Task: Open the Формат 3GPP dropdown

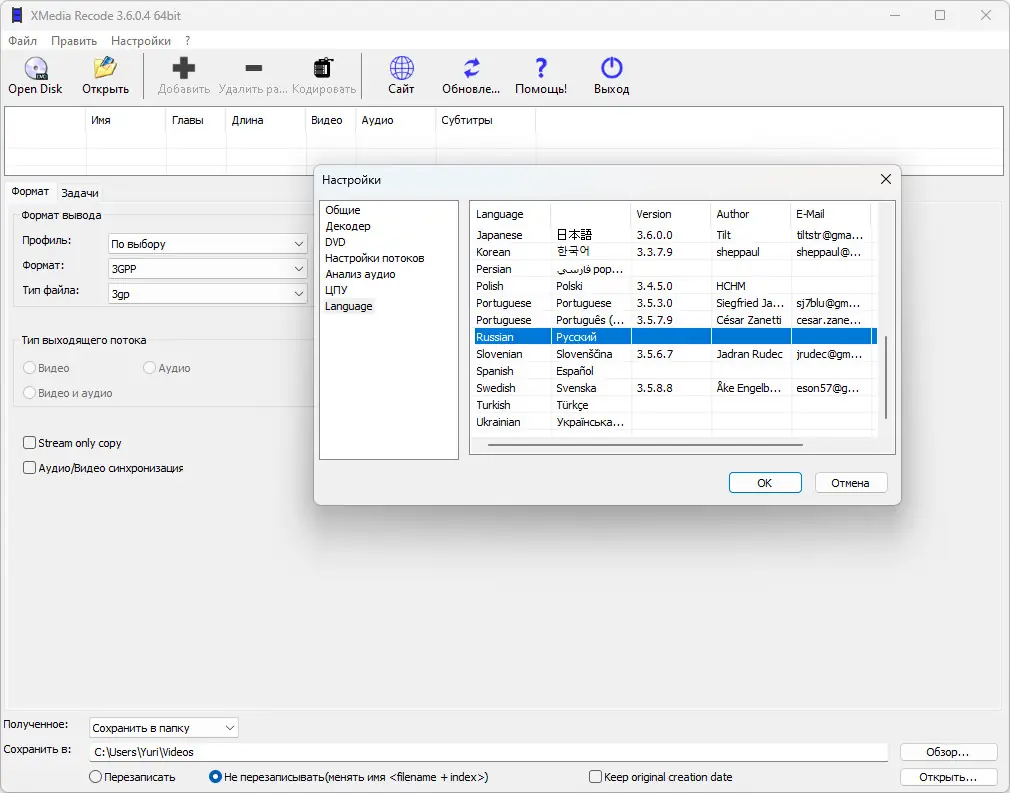Action: (207, 269)
